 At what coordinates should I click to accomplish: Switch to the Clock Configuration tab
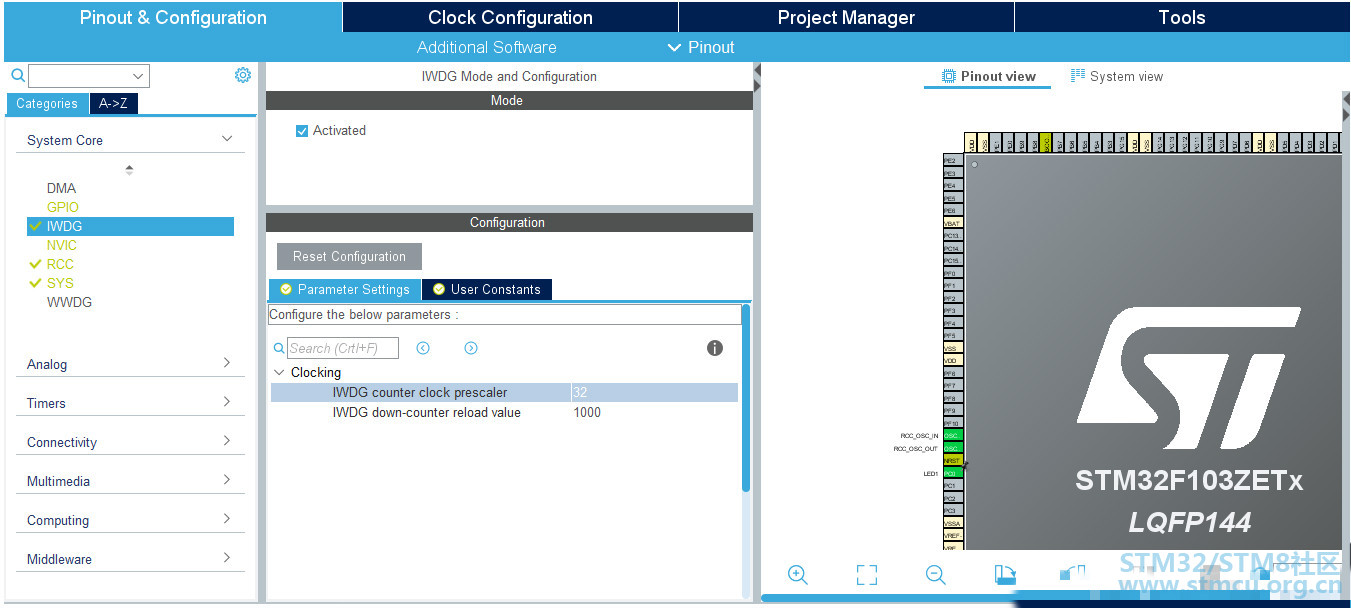point(510,17)
